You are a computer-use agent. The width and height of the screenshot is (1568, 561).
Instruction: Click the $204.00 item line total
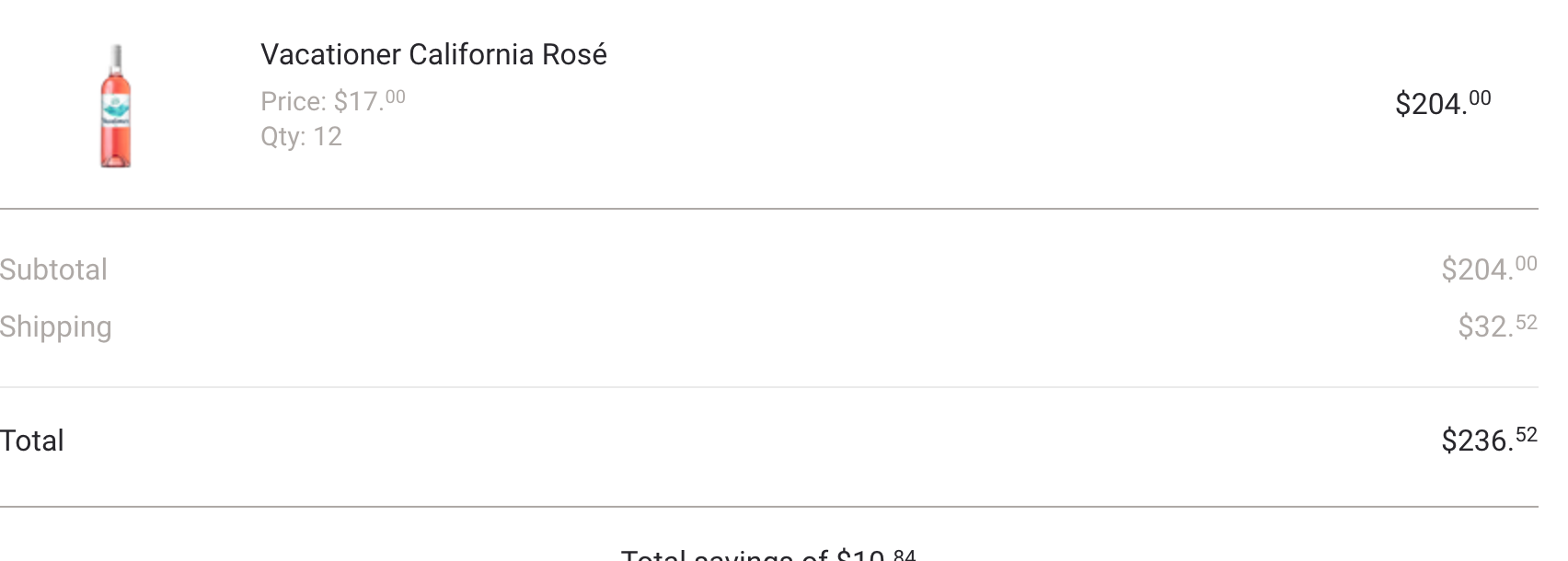[1443, 102]
